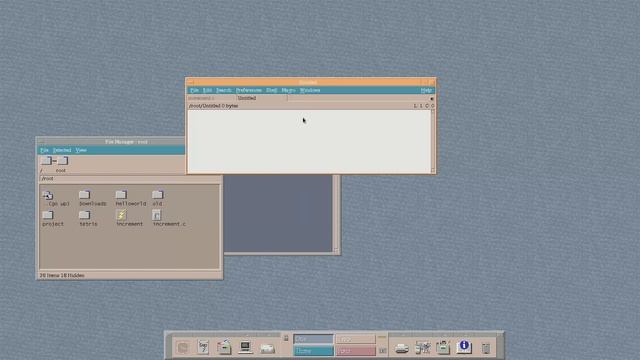640x360 pixels.
Task: Click inside the editor's empty text area
Action: pyautogui.click(x=309, y=141)
